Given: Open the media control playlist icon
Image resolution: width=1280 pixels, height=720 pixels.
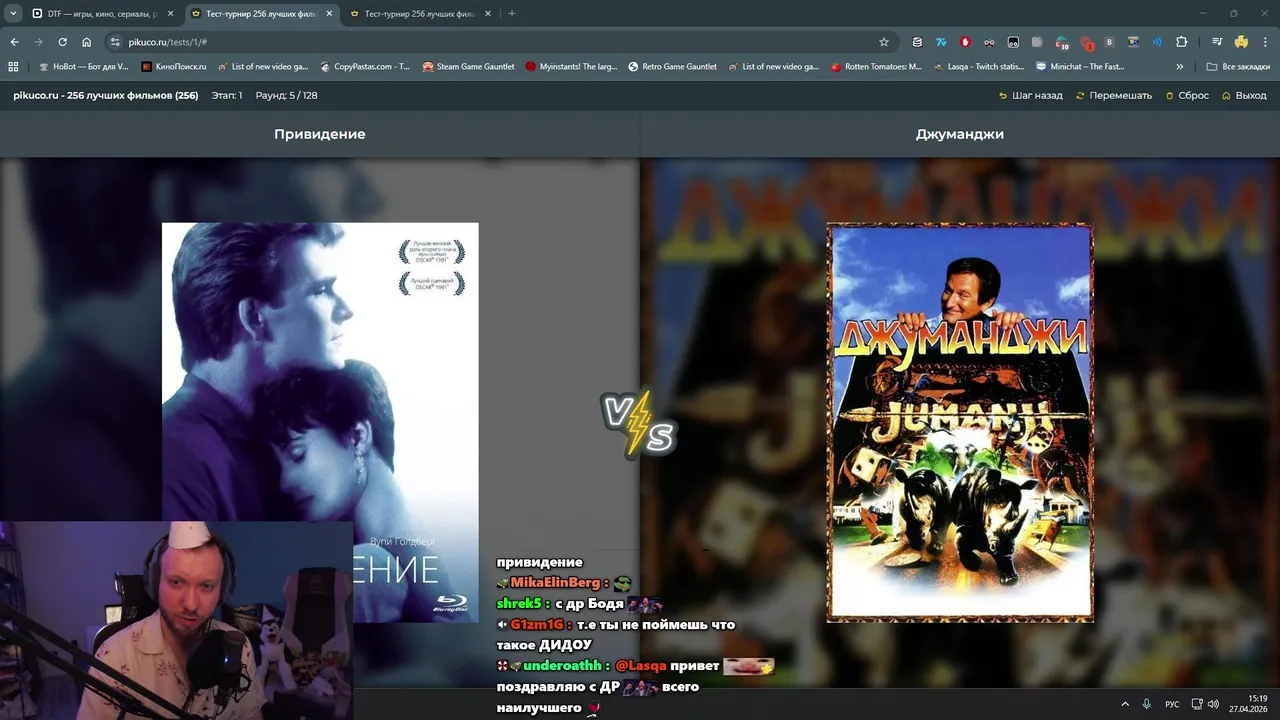Looking at the screenshot, I should tap(1217, 42).
